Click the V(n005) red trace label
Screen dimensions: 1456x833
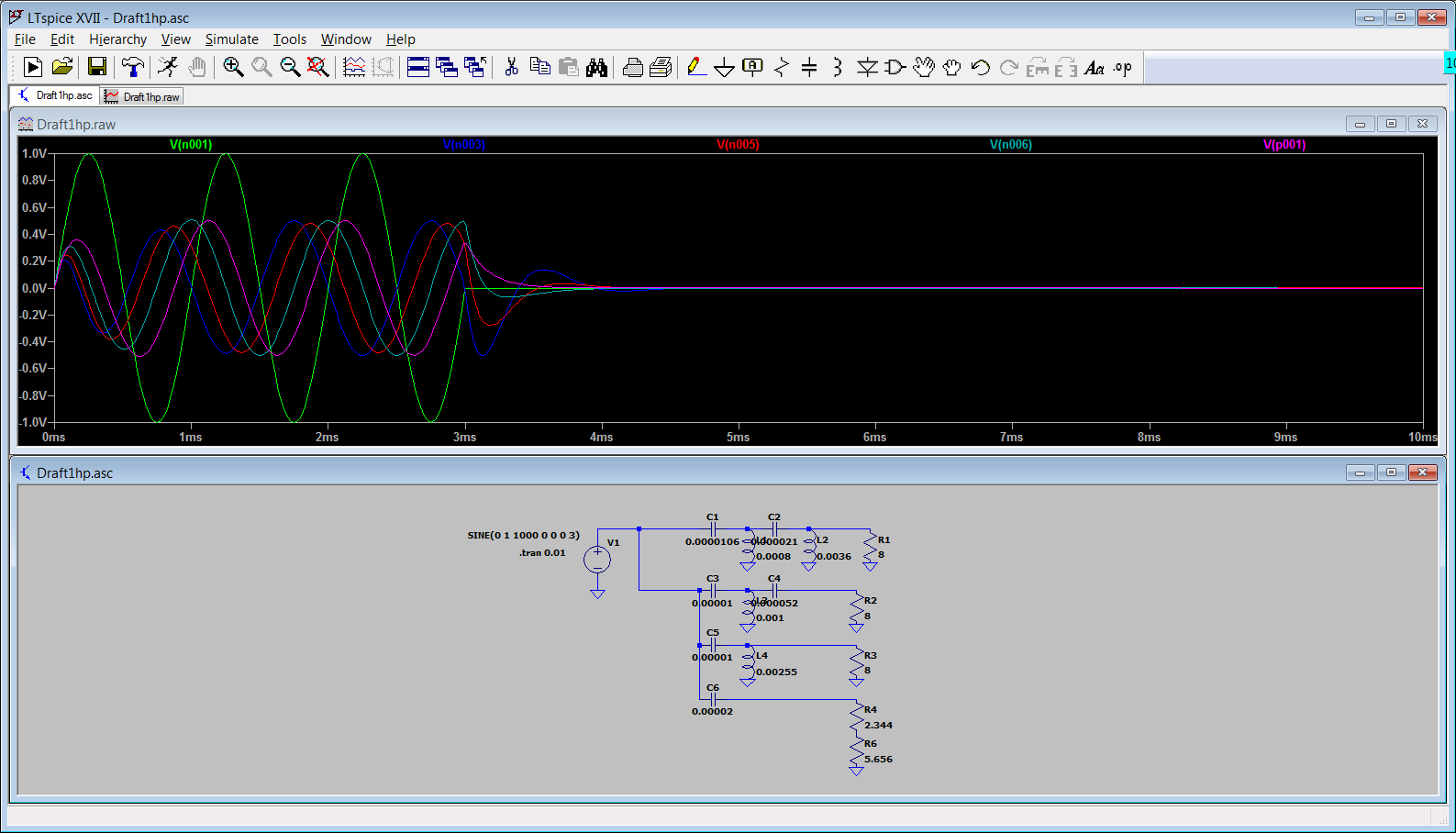pyautogui.click(x=738, y=144)
